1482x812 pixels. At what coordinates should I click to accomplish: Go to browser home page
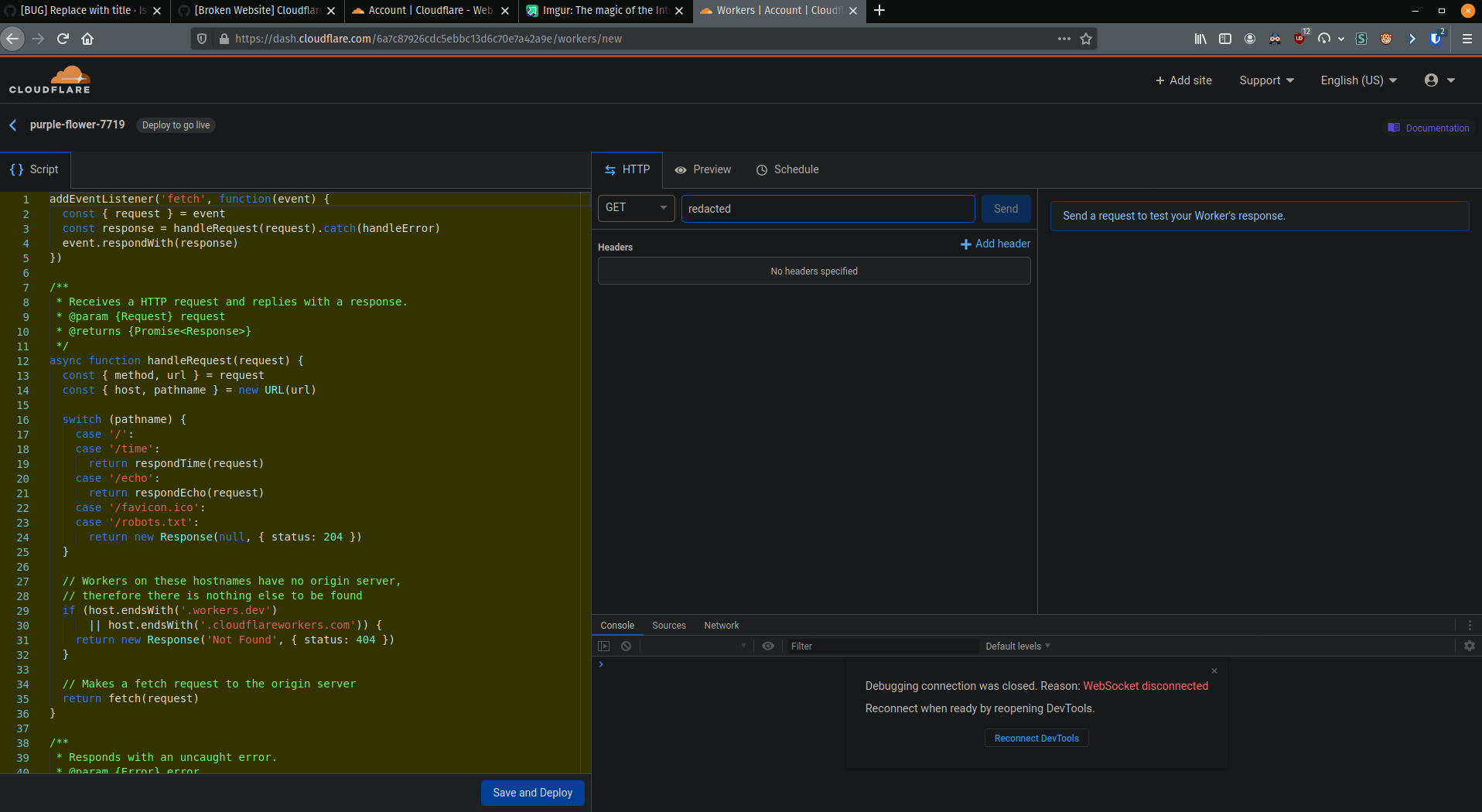click(x=87, y=39)
